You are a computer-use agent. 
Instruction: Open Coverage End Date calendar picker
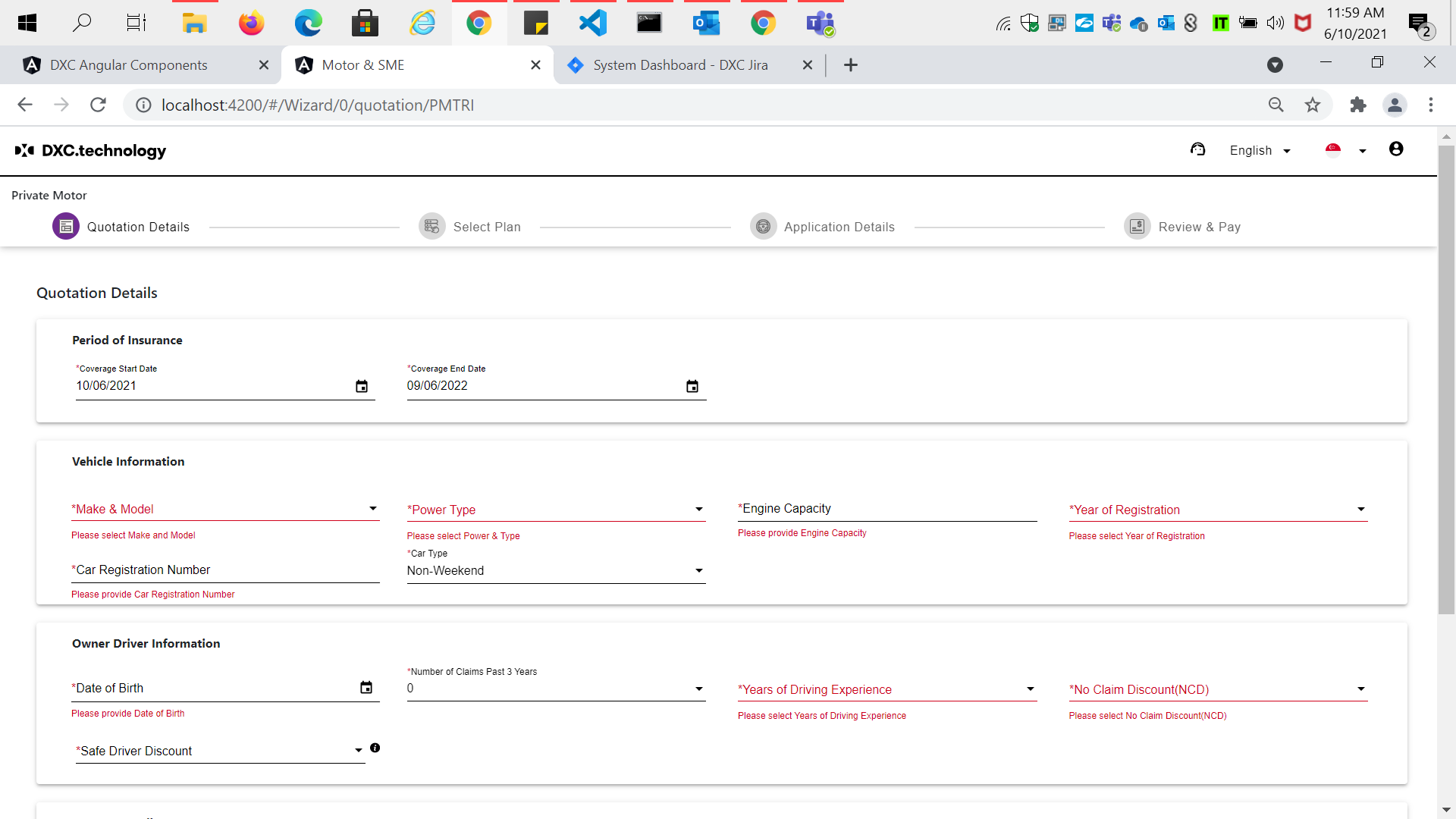pos(692,387)
